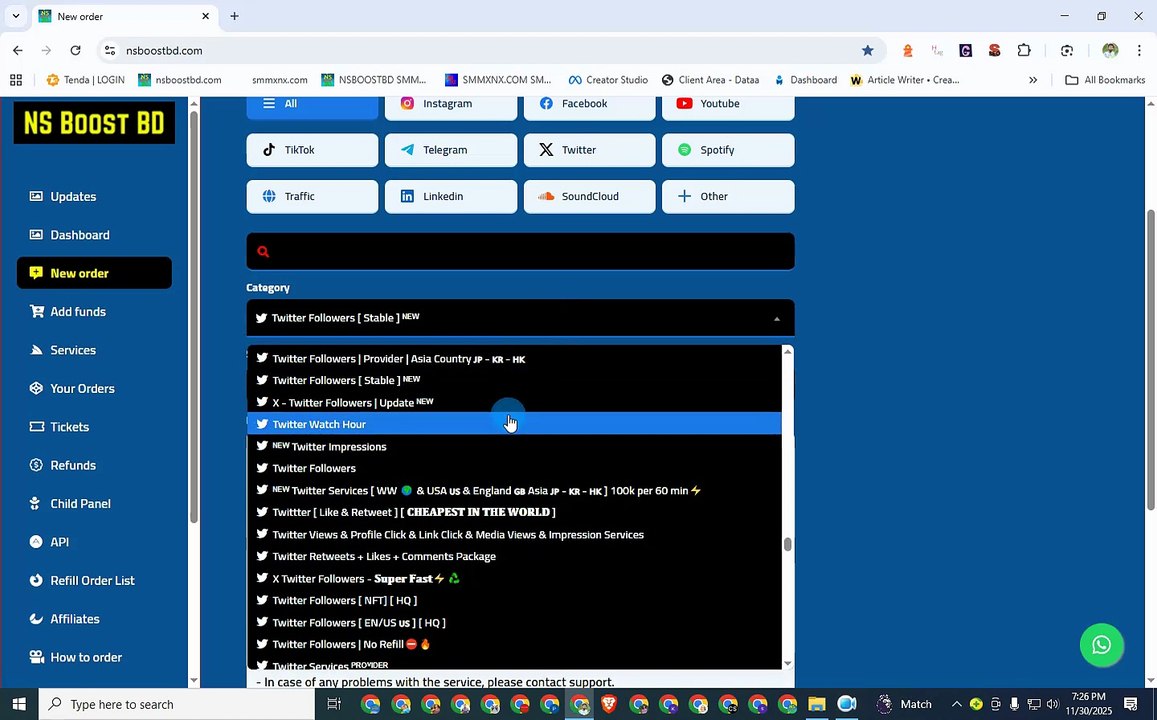Click dropdown list scroll-down arrow
Viewport: 1157px width, 720px height.
(787, 663)
